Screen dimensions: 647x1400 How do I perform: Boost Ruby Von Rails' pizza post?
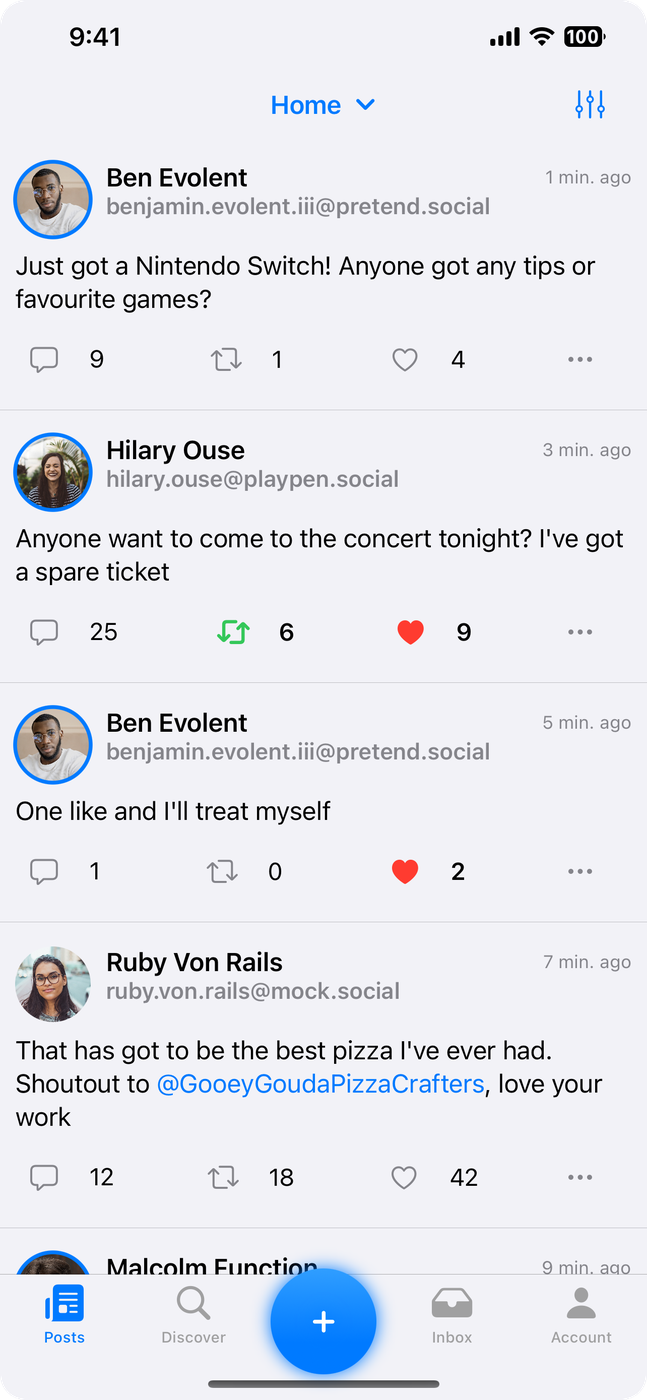point(223,1177)
